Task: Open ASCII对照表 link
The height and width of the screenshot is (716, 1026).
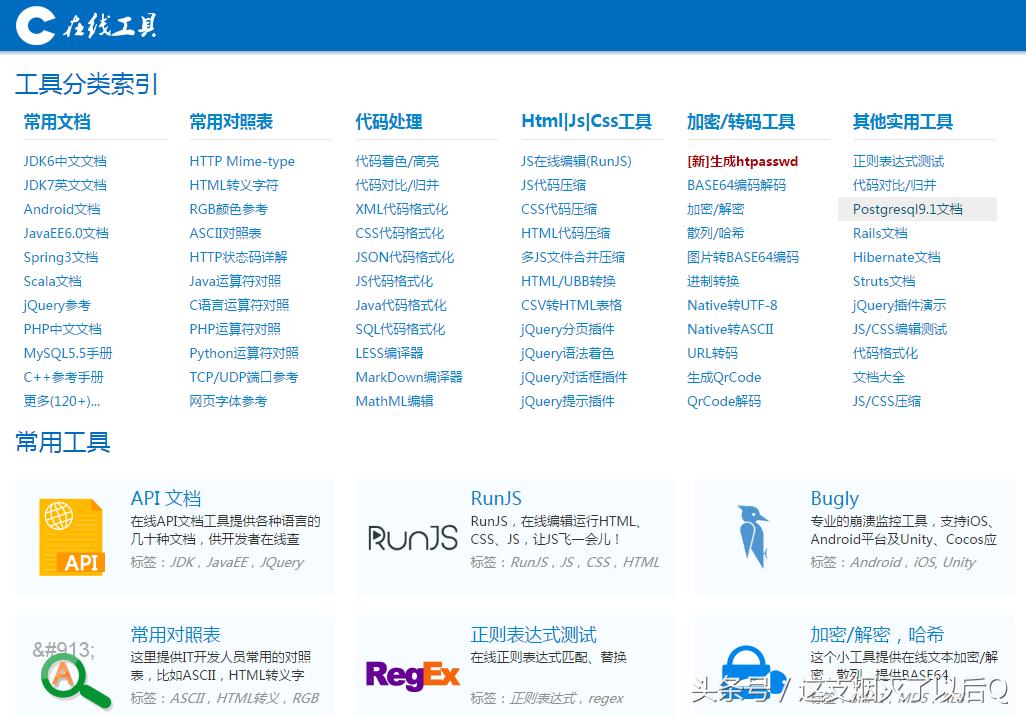Action: pyautogui.click(x=225, y=233)
